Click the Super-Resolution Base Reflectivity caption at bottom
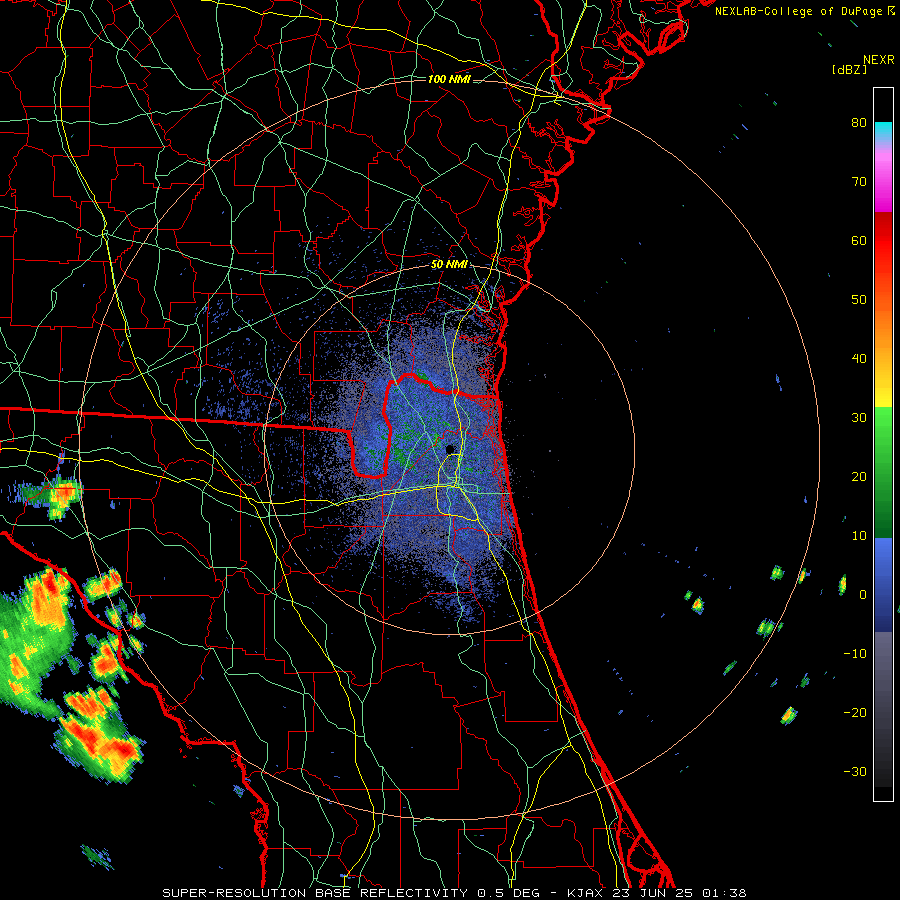The image size is (900, 900). pos(454,893)
